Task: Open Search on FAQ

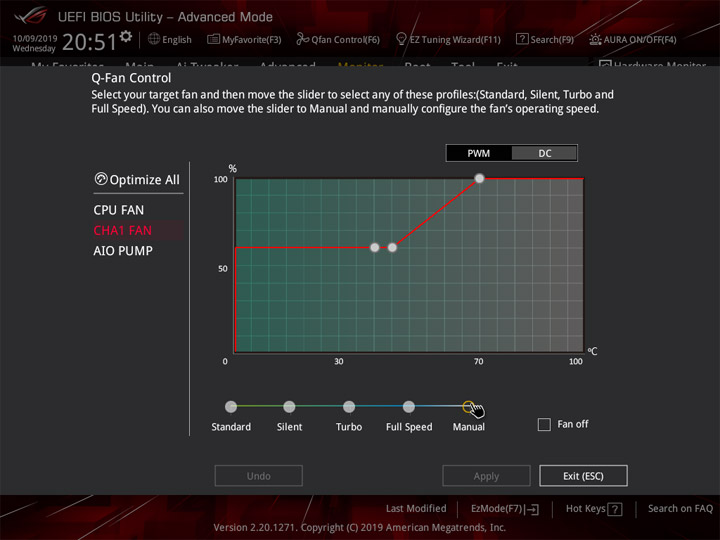Action: (x=680, y=508)
